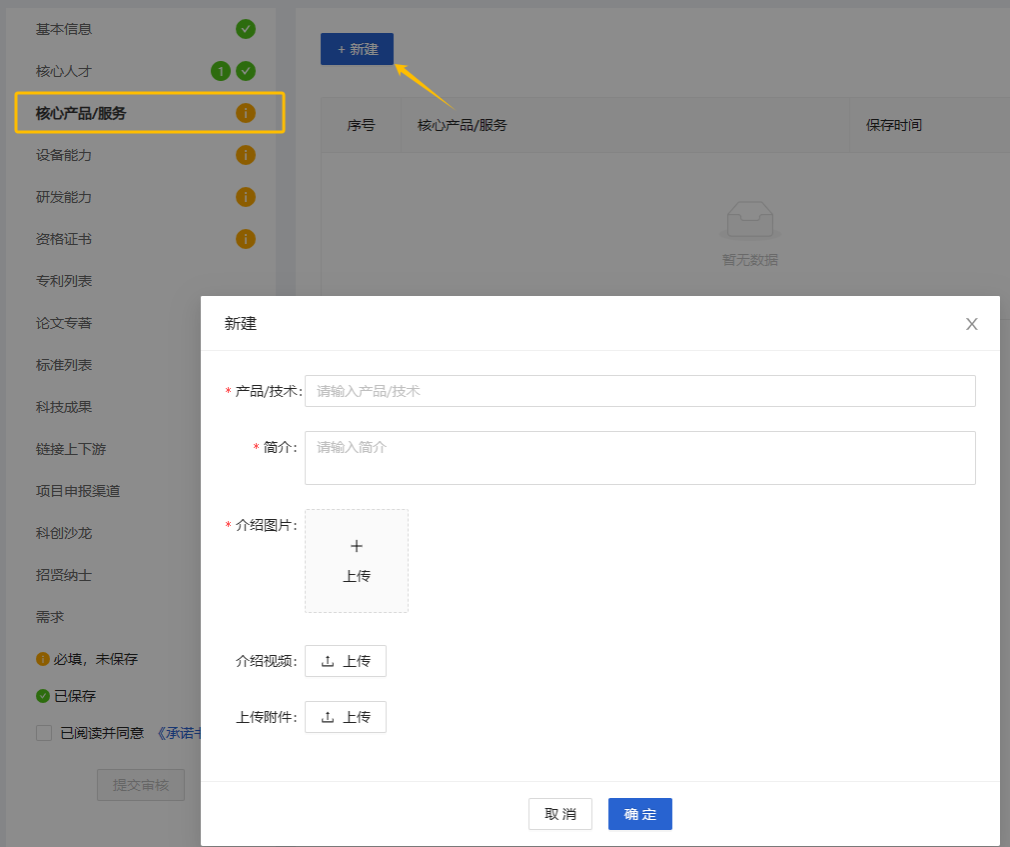
Task: Click orange warning icon next to 资格证书
Action: coord(245,239)
